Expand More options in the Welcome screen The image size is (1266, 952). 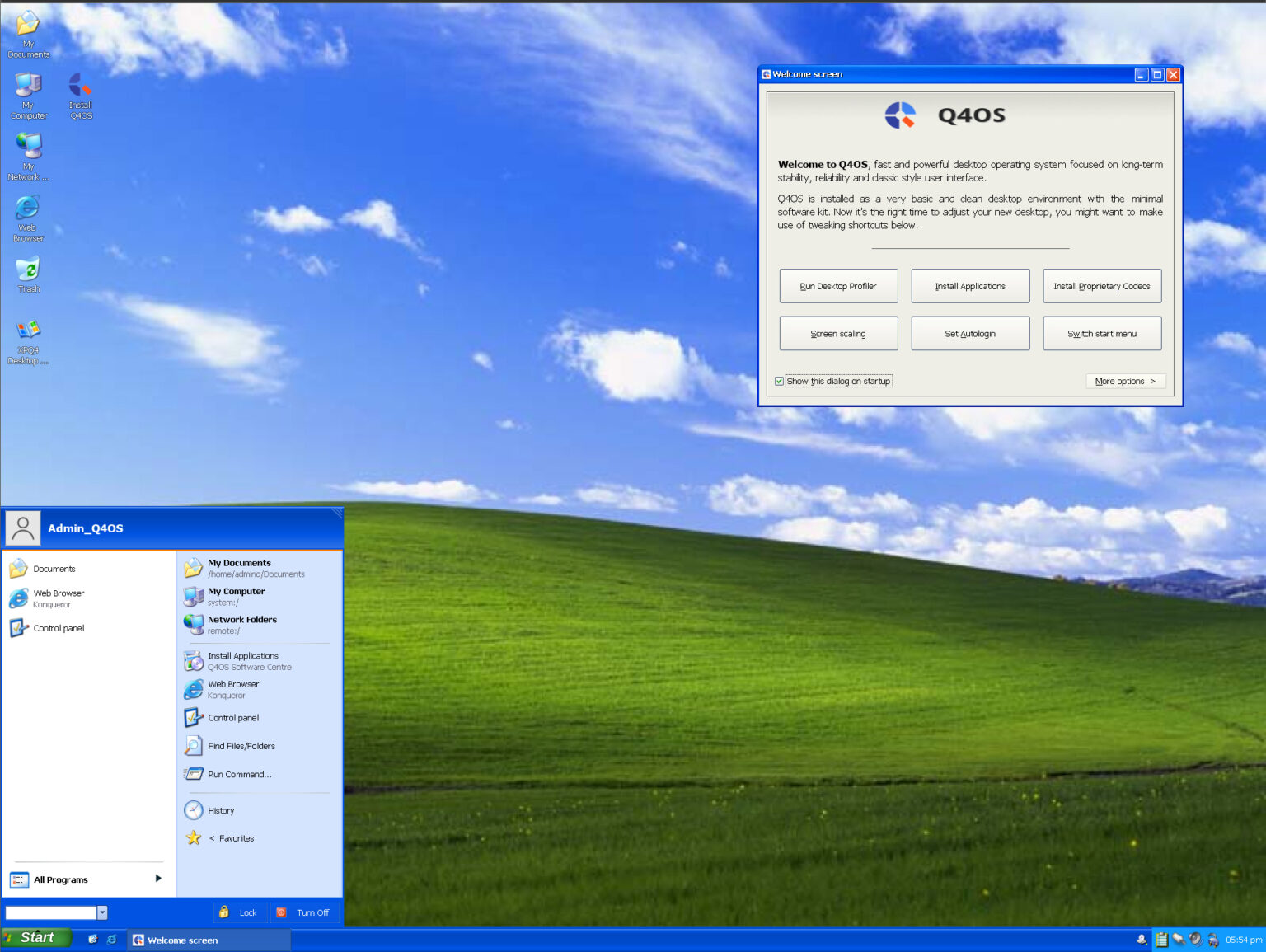1125,381
